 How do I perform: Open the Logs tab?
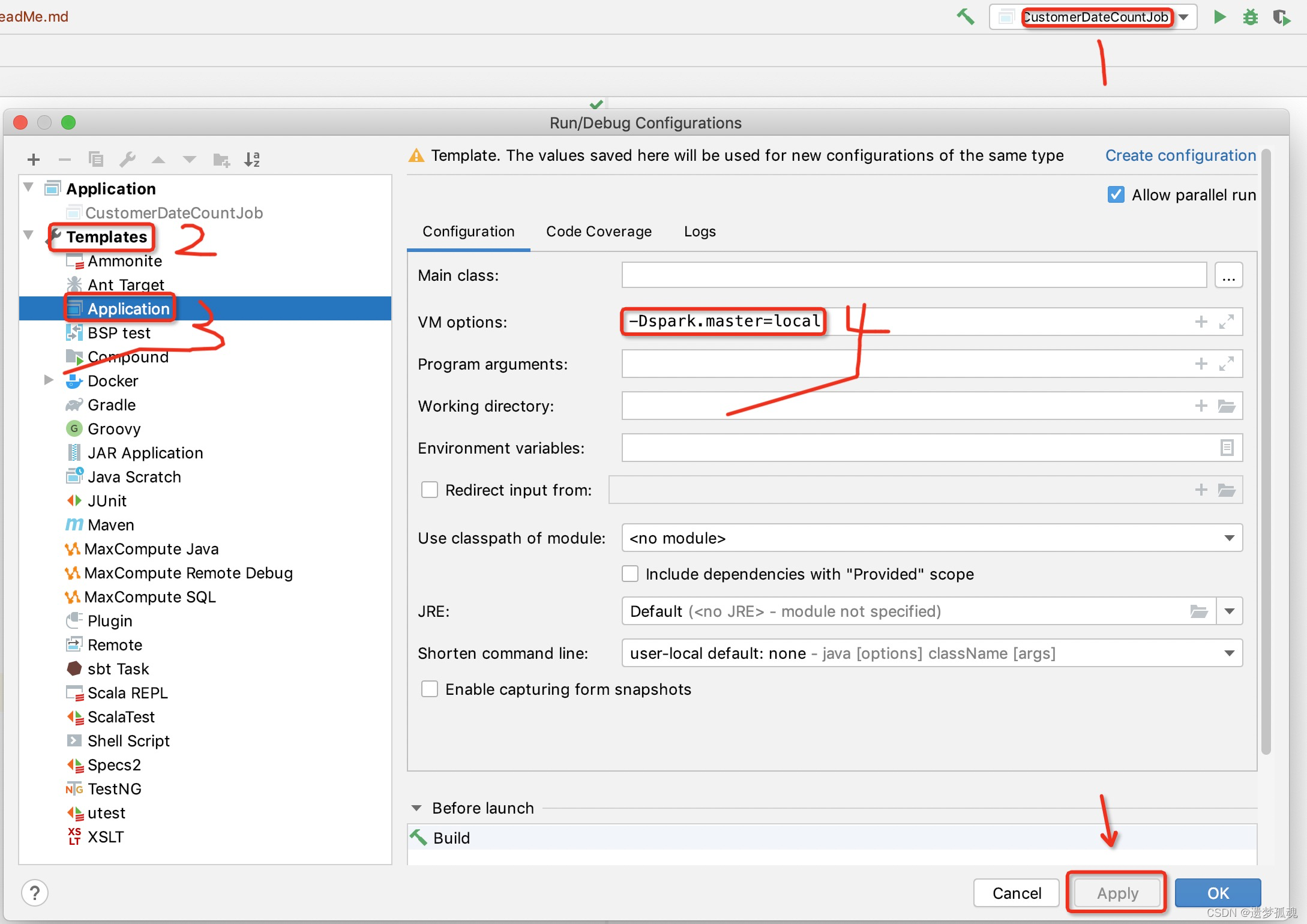(699, 232)
